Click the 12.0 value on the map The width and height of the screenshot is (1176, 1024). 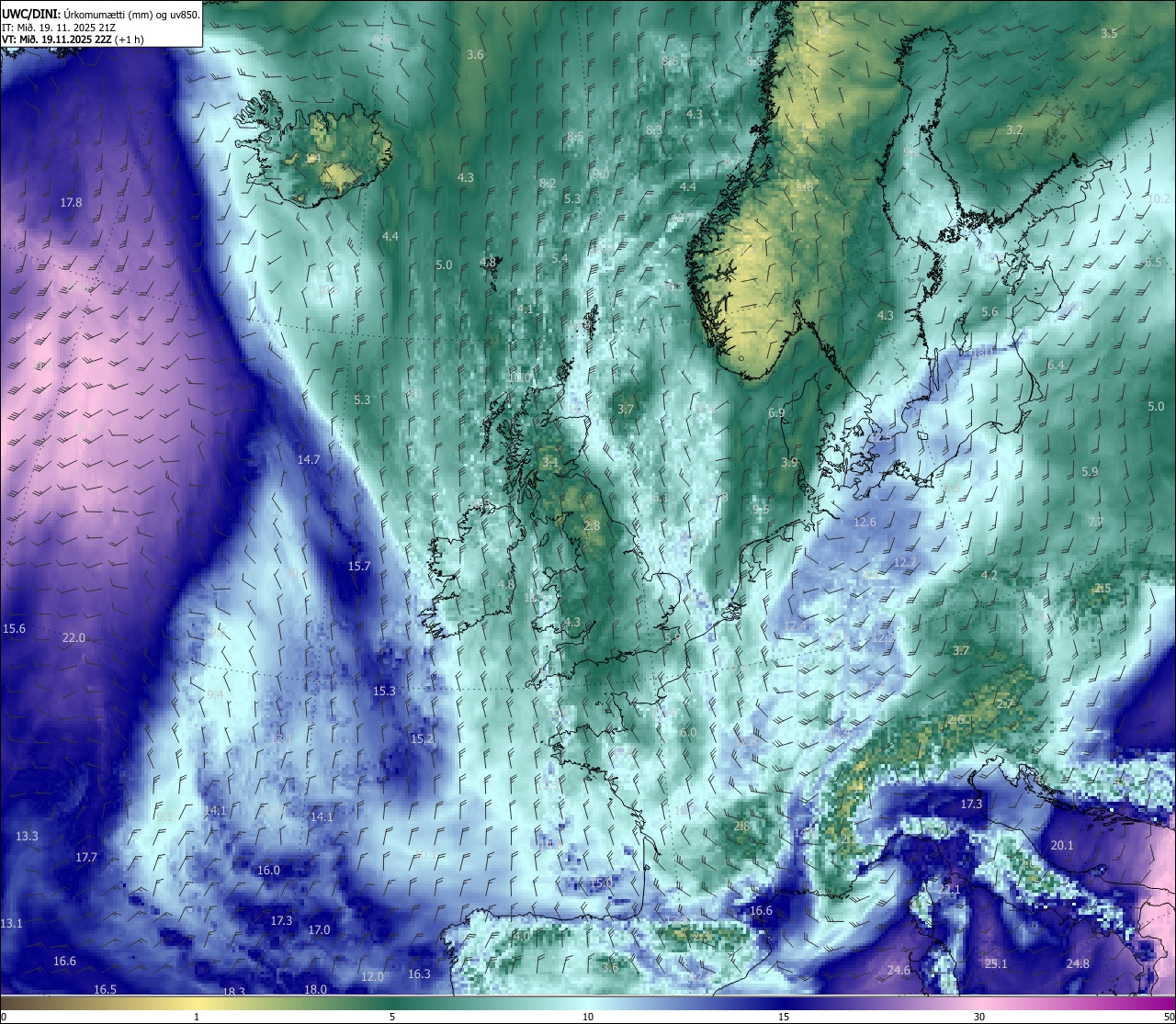click(x=372, y=976)
